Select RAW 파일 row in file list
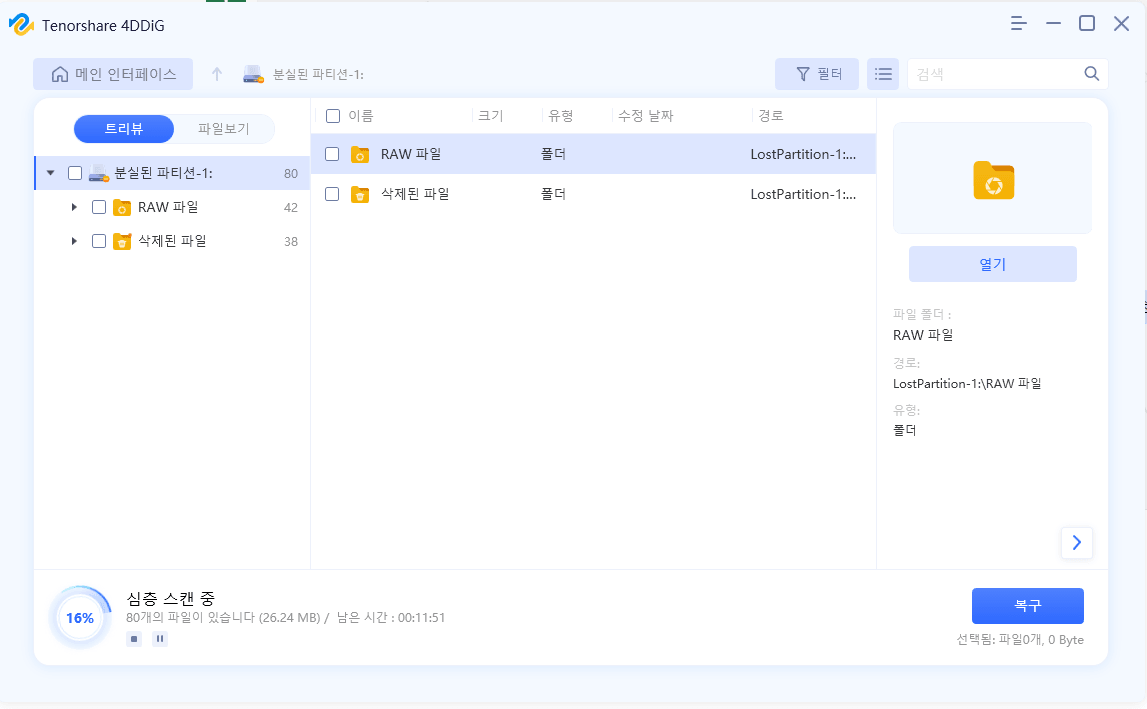 coord(593,154)
